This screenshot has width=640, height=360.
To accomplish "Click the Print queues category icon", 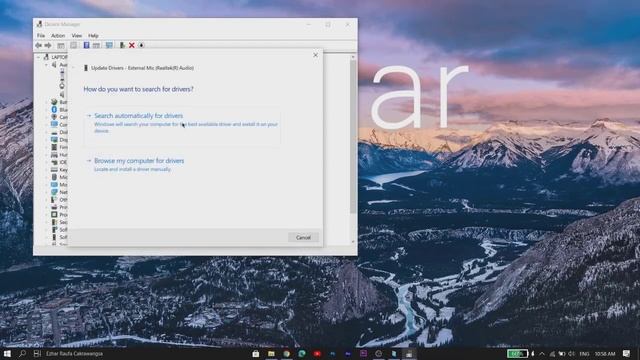I will click(x=54, y=207).
